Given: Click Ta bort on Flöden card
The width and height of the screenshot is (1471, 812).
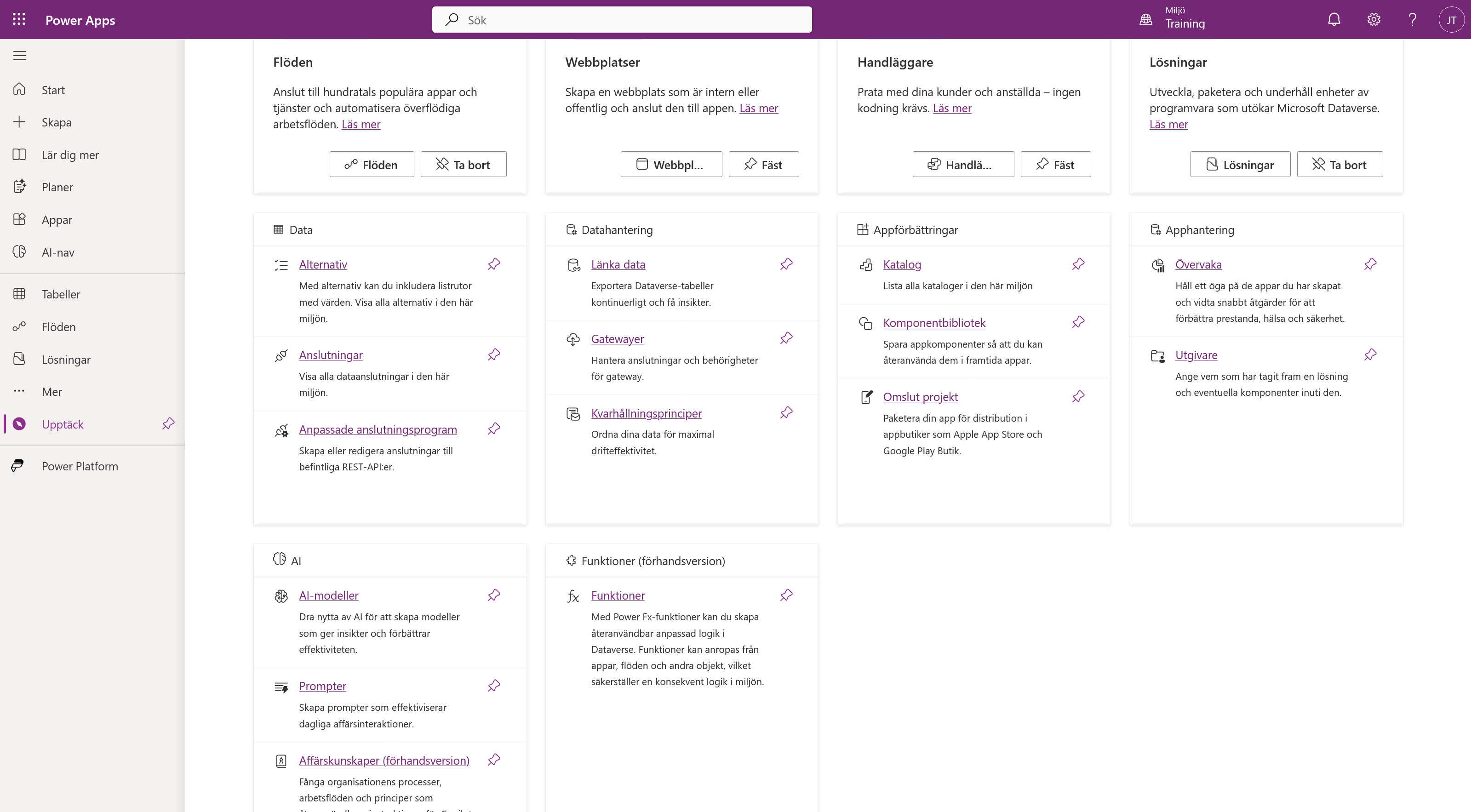Looking at the screenshot, I should 464,165.
